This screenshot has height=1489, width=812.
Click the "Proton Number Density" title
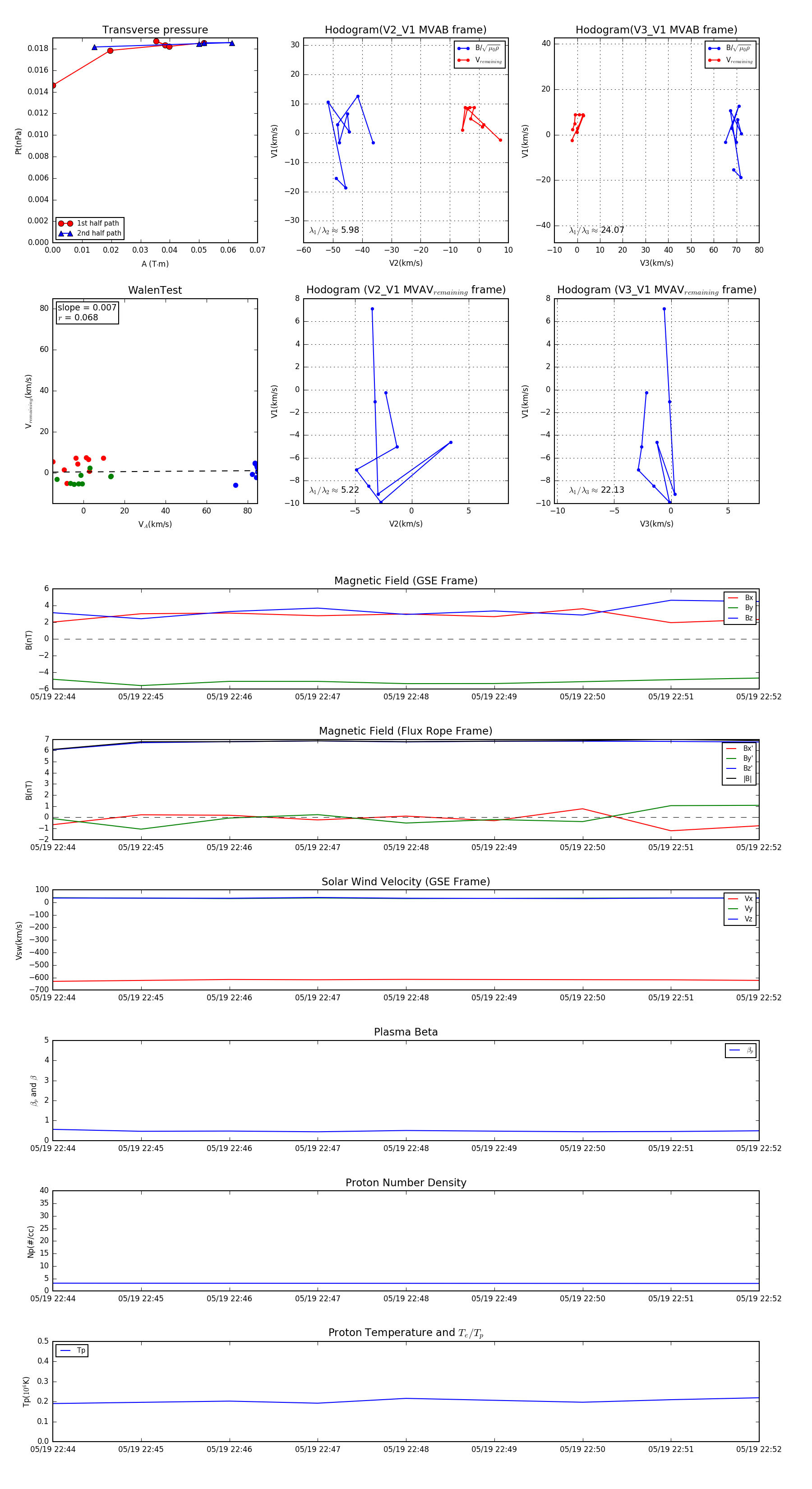click(x=406, y=1183)
